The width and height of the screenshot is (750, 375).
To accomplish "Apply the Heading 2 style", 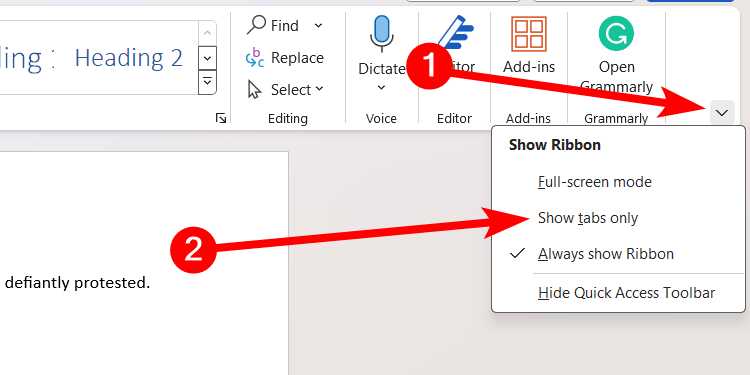I will [129, 57].
